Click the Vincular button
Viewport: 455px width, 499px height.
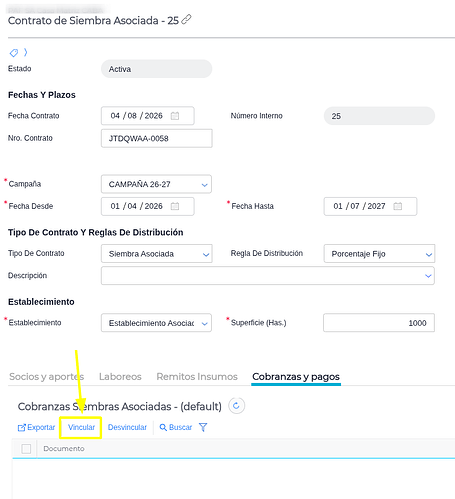[x=81, y=427]
